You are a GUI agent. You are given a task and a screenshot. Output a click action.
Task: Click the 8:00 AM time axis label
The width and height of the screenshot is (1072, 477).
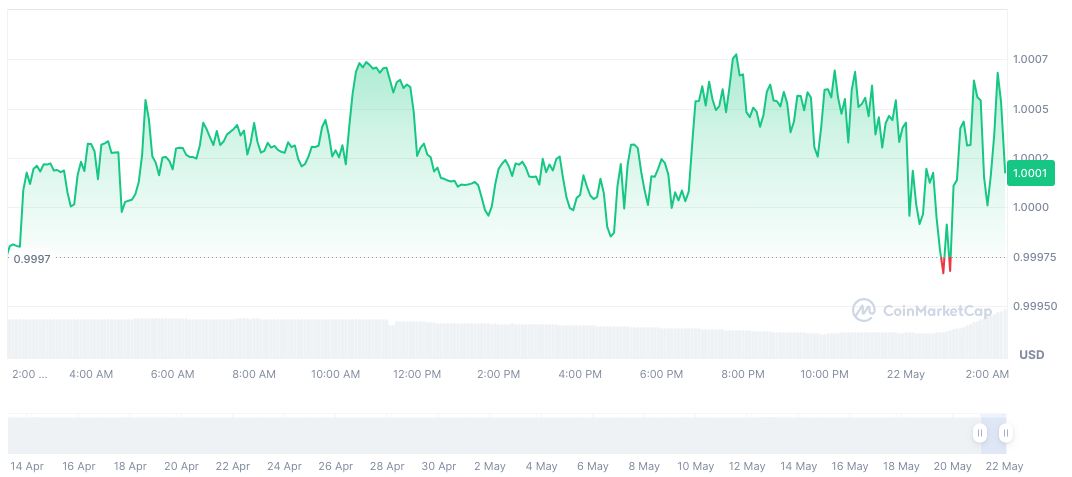pos(254,374)
